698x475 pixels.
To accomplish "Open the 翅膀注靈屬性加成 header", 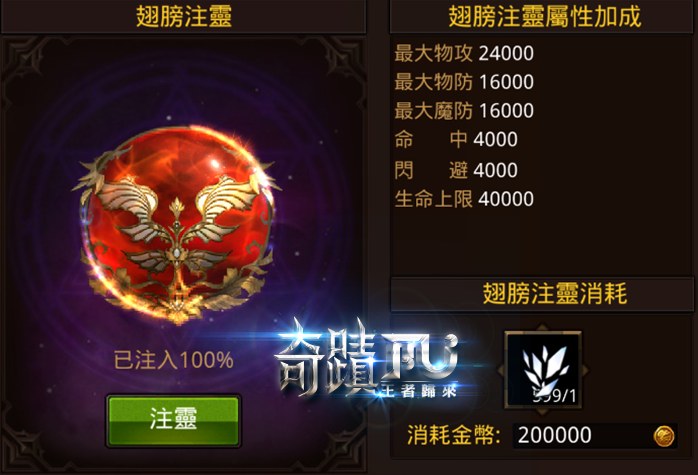I will (x=544, y=16).
